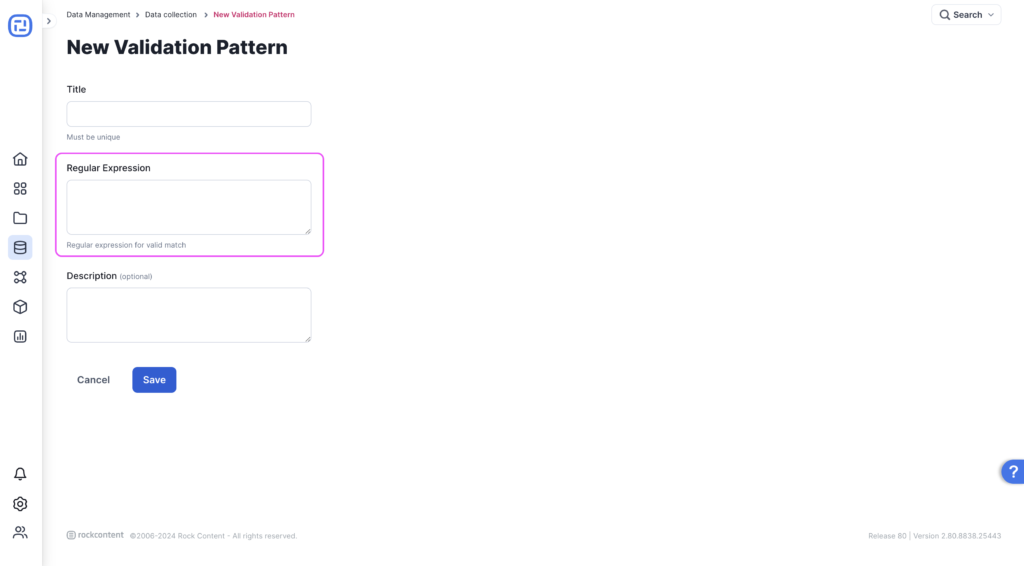Focus the Title input field

pyautogui.click(x=189, y=114)
